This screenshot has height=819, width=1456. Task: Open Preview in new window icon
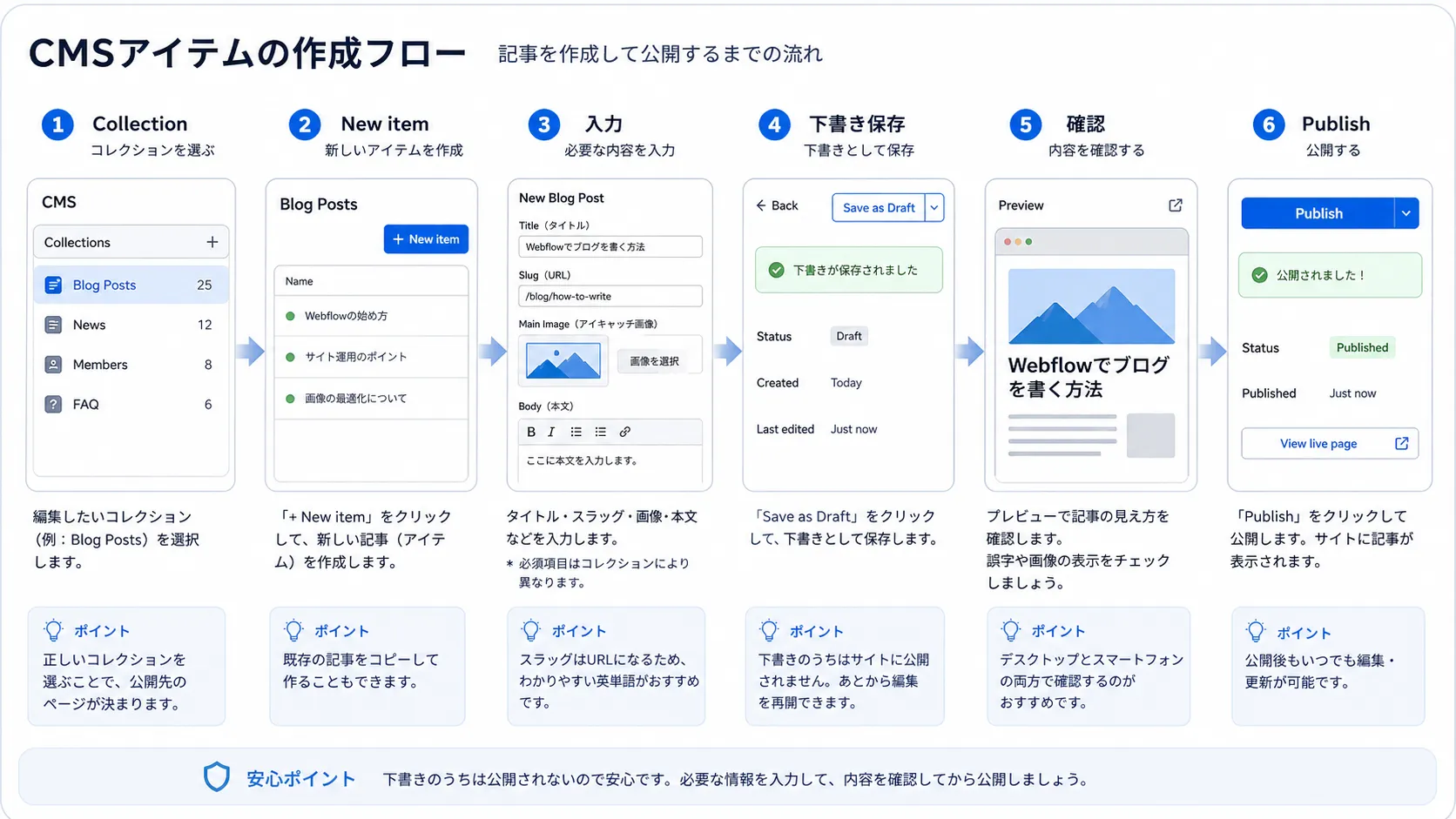(x=1175, y=205)
